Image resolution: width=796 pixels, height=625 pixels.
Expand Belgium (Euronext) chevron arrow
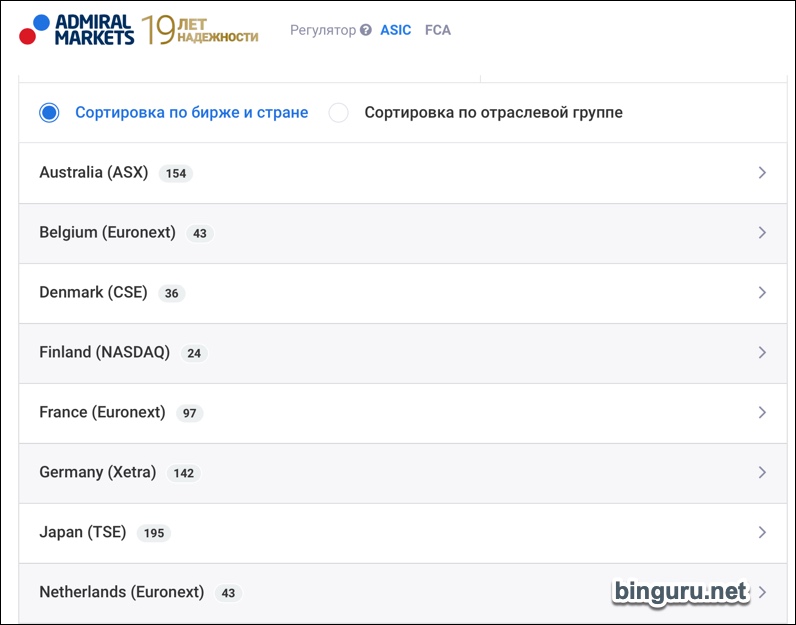pos(762,233)
